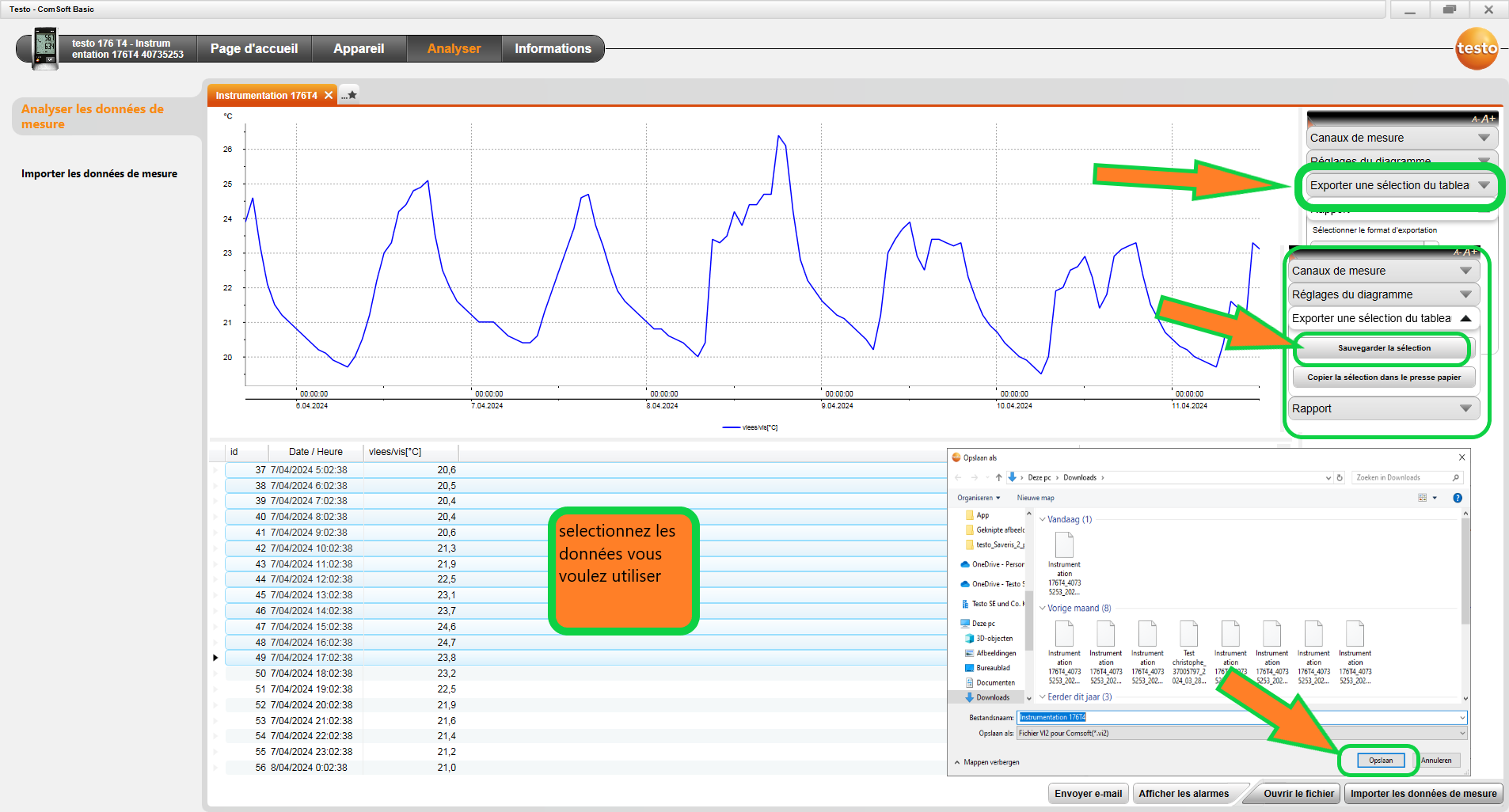Collapse the Eerder dit jaar (3) group
The image size is (1509, 812).
[x=1042, y=697]
